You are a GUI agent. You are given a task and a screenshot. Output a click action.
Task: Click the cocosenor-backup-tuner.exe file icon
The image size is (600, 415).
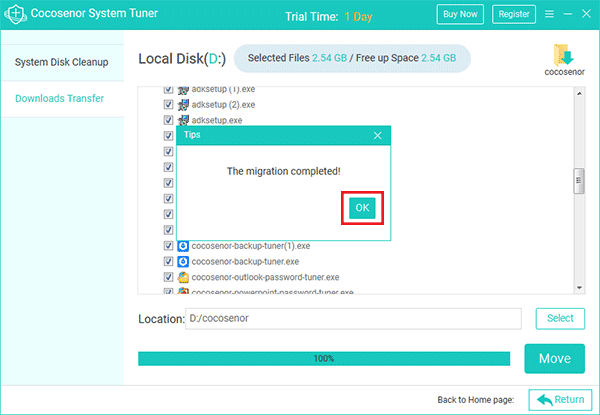pos(183,261)
